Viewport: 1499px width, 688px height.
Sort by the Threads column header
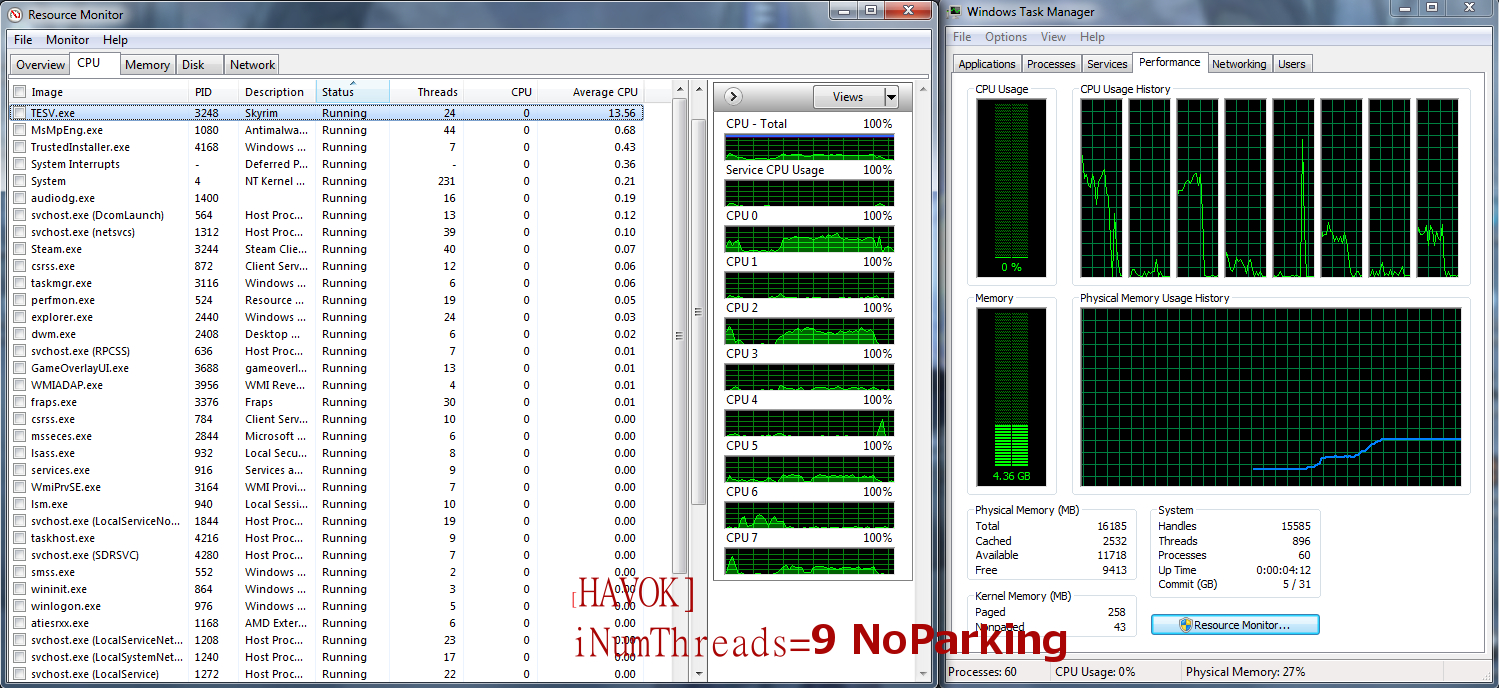427,92
